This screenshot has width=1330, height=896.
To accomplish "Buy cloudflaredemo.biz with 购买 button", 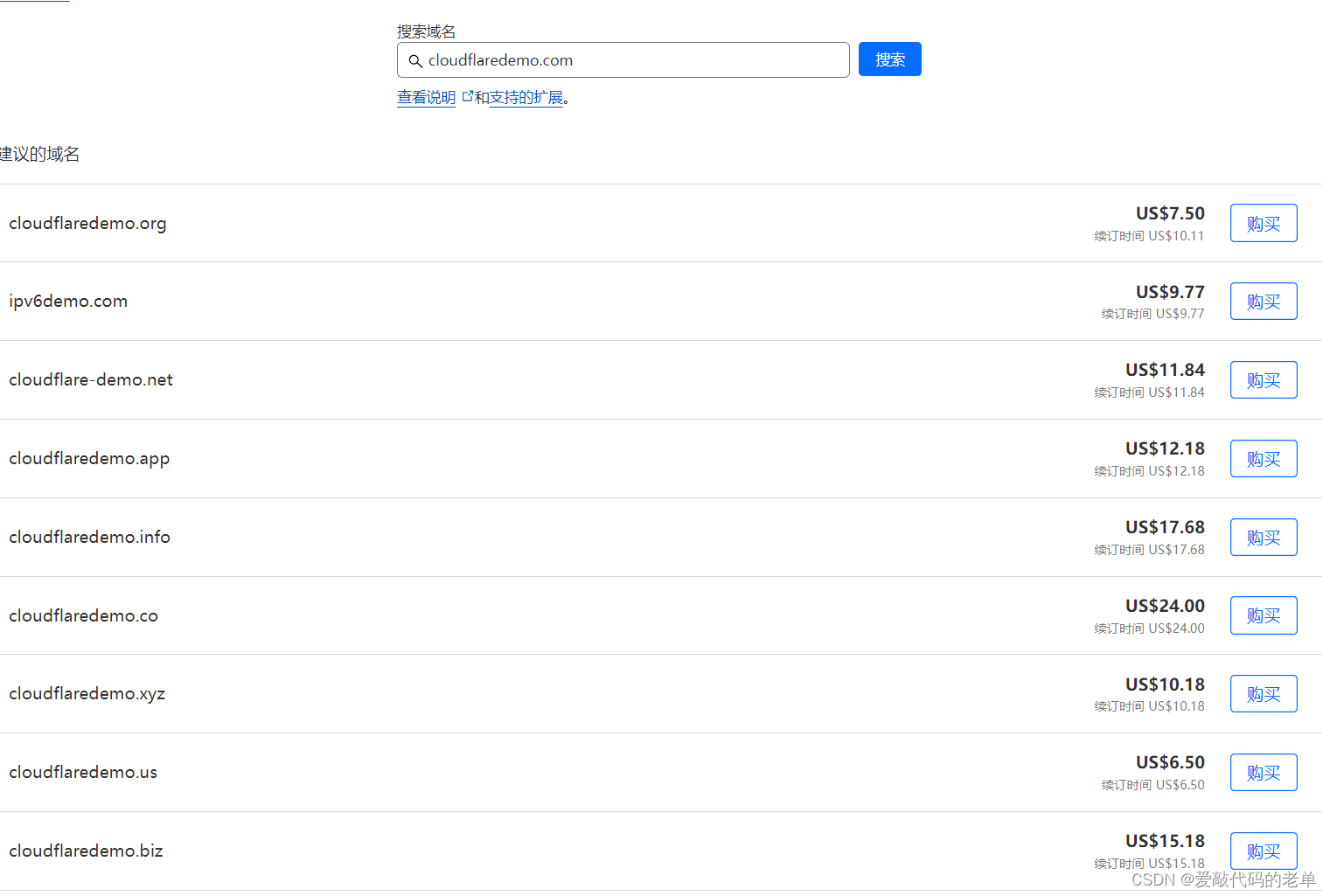I will coord(1263,851).
